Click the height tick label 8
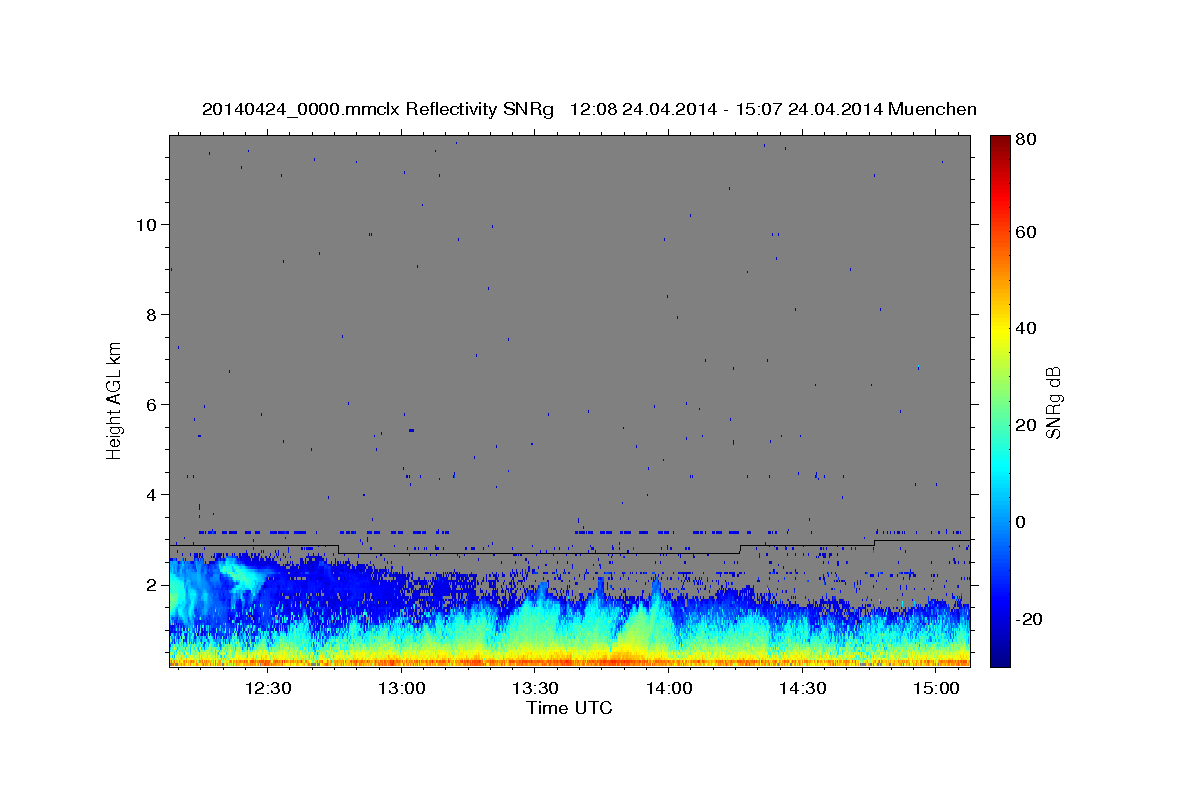 coord(152,314)
